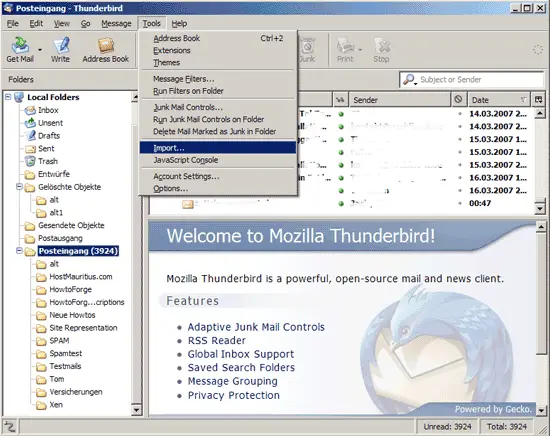550x436 pixels.
Task: Open the search magnifier options dropdown
Action: point(410,80)
